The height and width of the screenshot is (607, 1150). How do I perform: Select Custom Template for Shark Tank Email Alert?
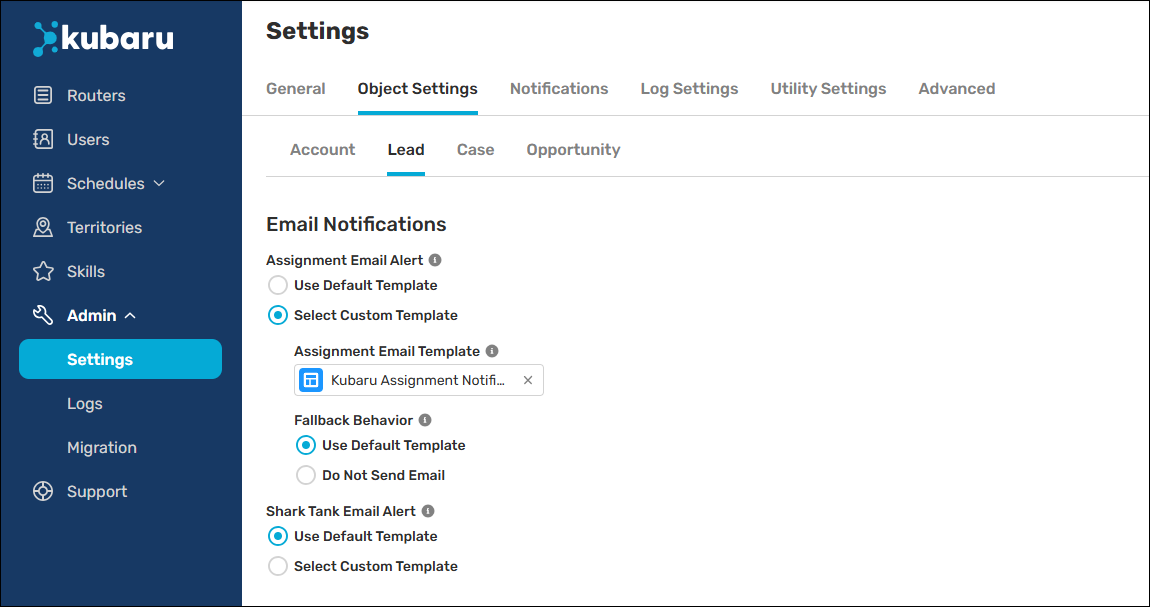coord(278,566)
